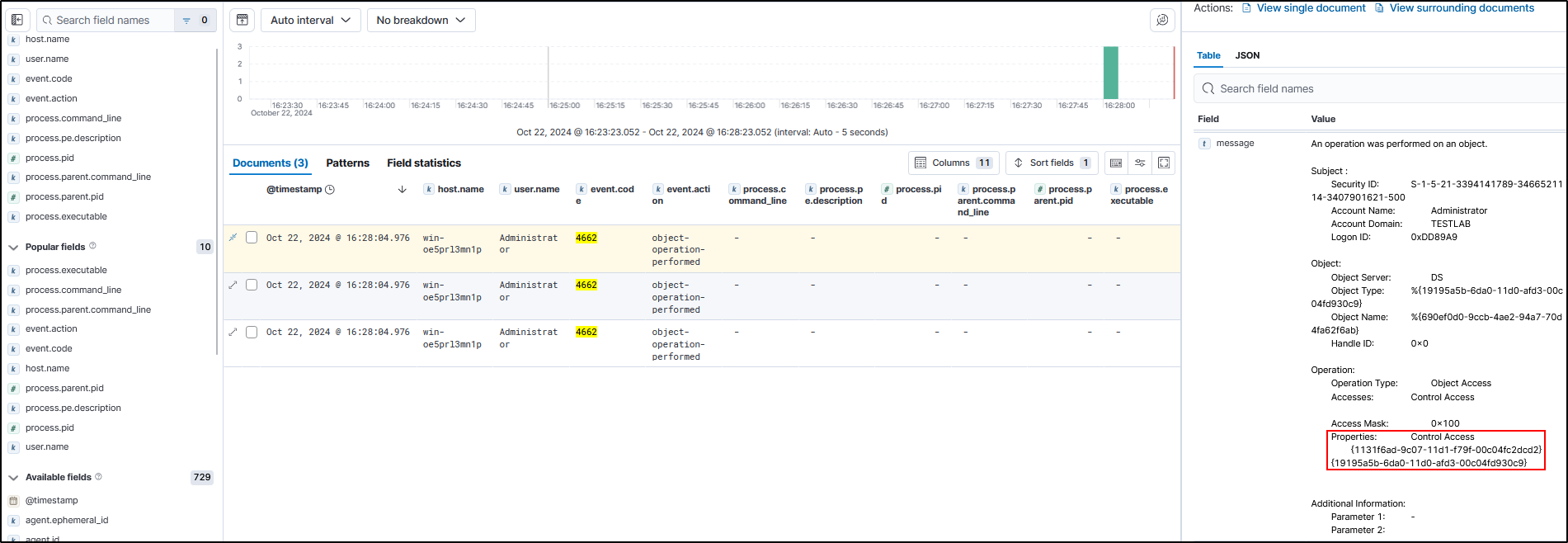Click View surrounding documents link
Viewport: 1568px width, 543px height.
click(x=1461, y=8)
